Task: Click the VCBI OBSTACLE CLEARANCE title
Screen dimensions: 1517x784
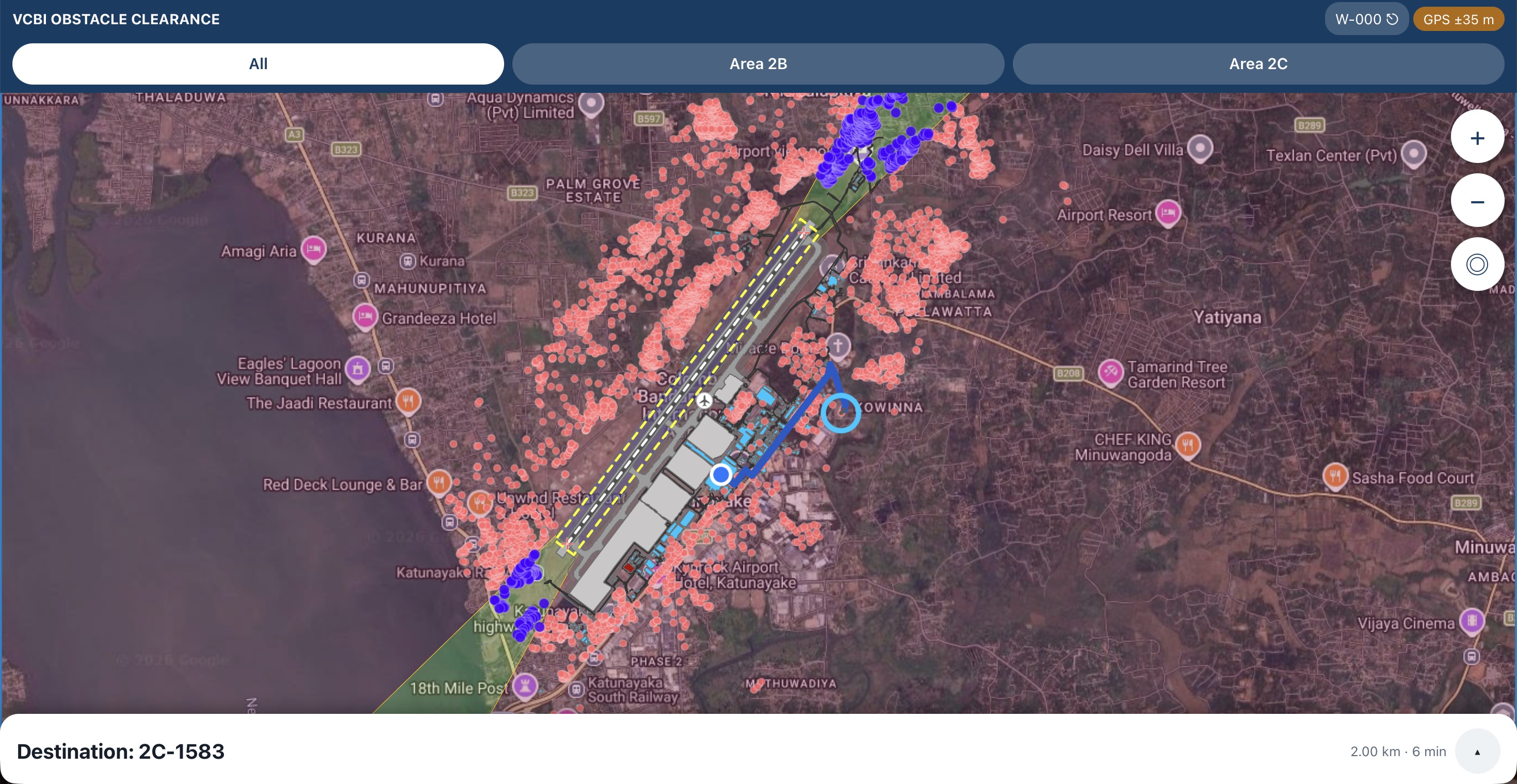Action: [x=116, y=19]
